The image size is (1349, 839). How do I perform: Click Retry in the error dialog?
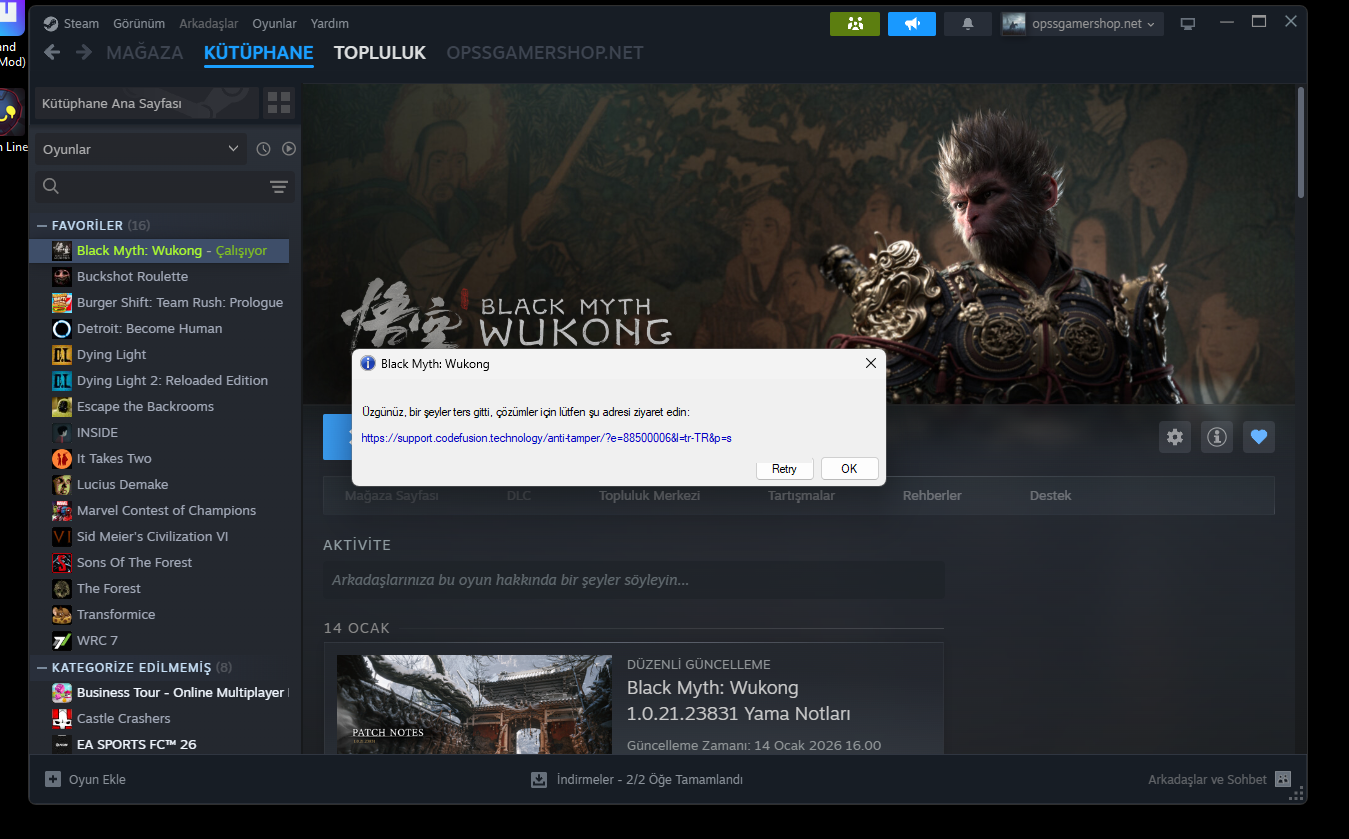785,469
